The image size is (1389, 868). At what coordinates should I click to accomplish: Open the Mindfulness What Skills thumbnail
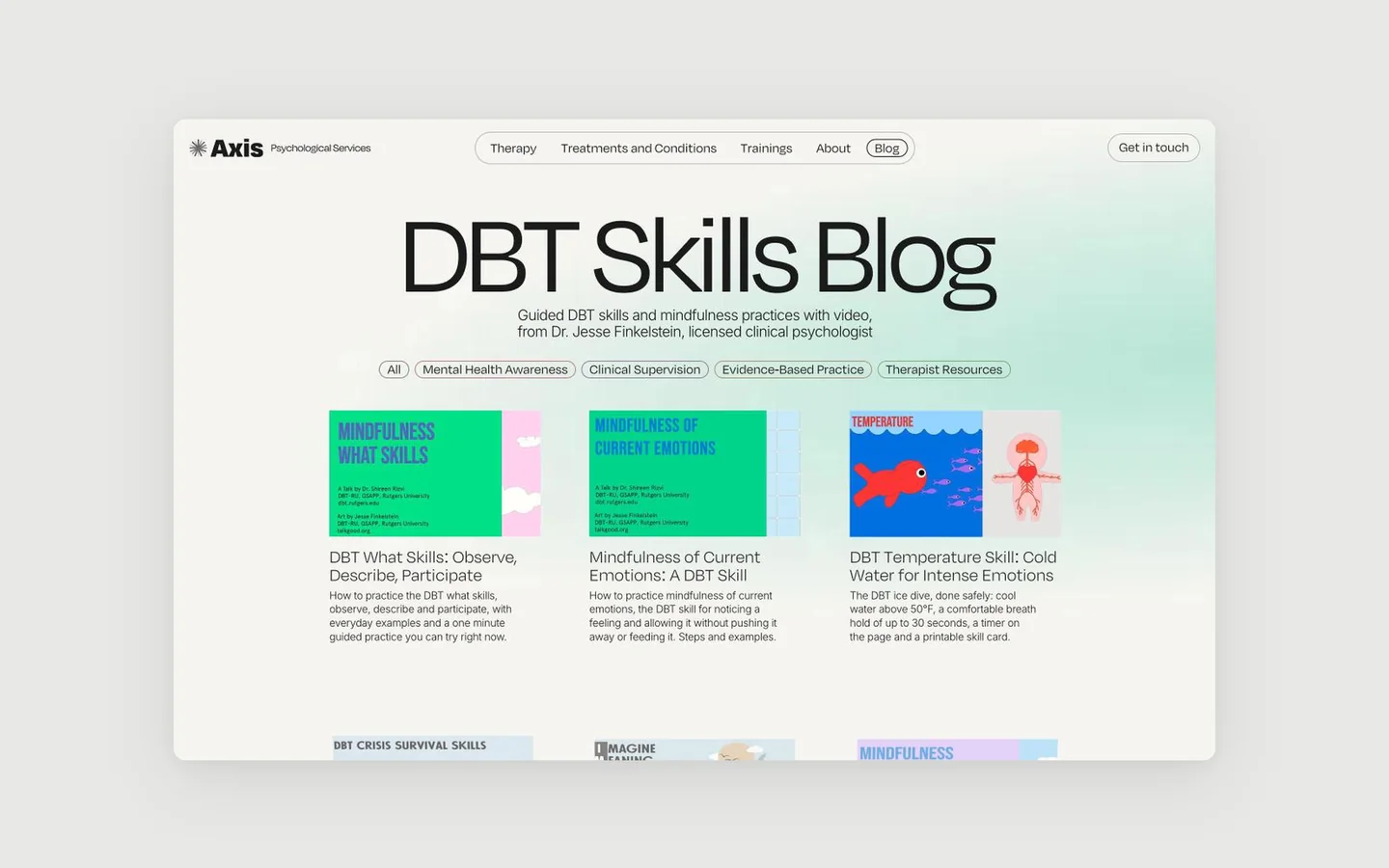[x=434, y=474]
